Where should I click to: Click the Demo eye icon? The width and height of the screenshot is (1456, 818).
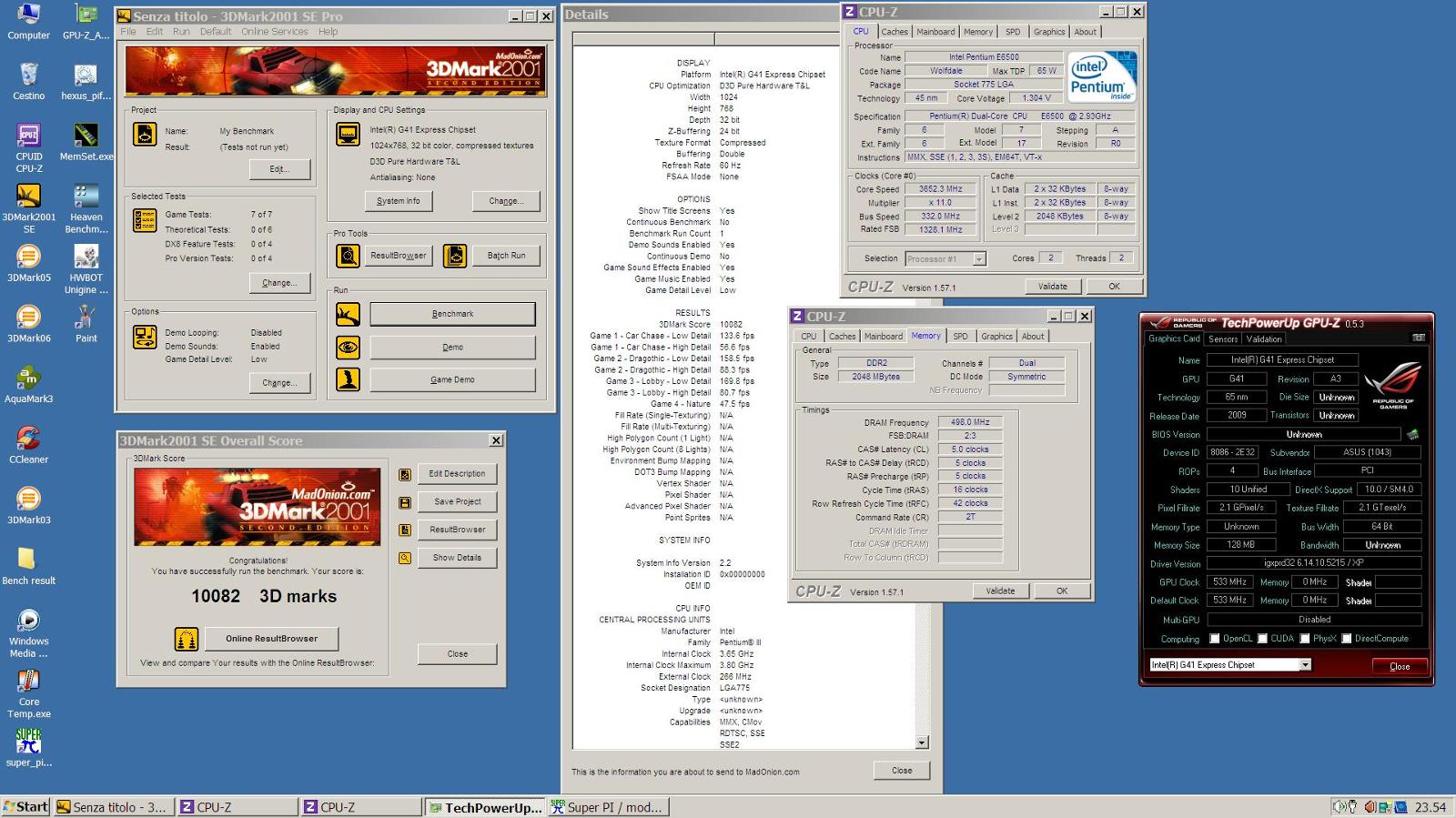(348, 347)
